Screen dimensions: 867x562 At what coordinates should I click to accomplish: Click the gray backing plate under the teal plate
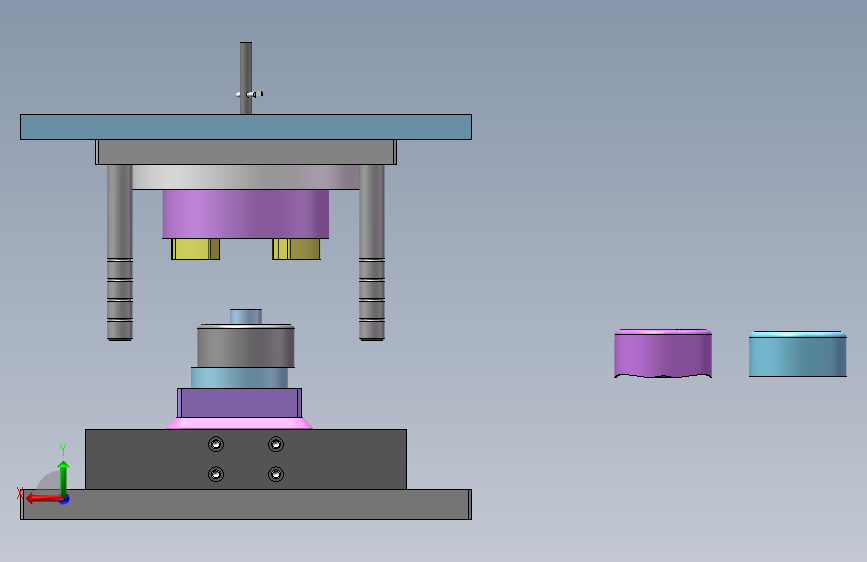click(x=246, y=152)
